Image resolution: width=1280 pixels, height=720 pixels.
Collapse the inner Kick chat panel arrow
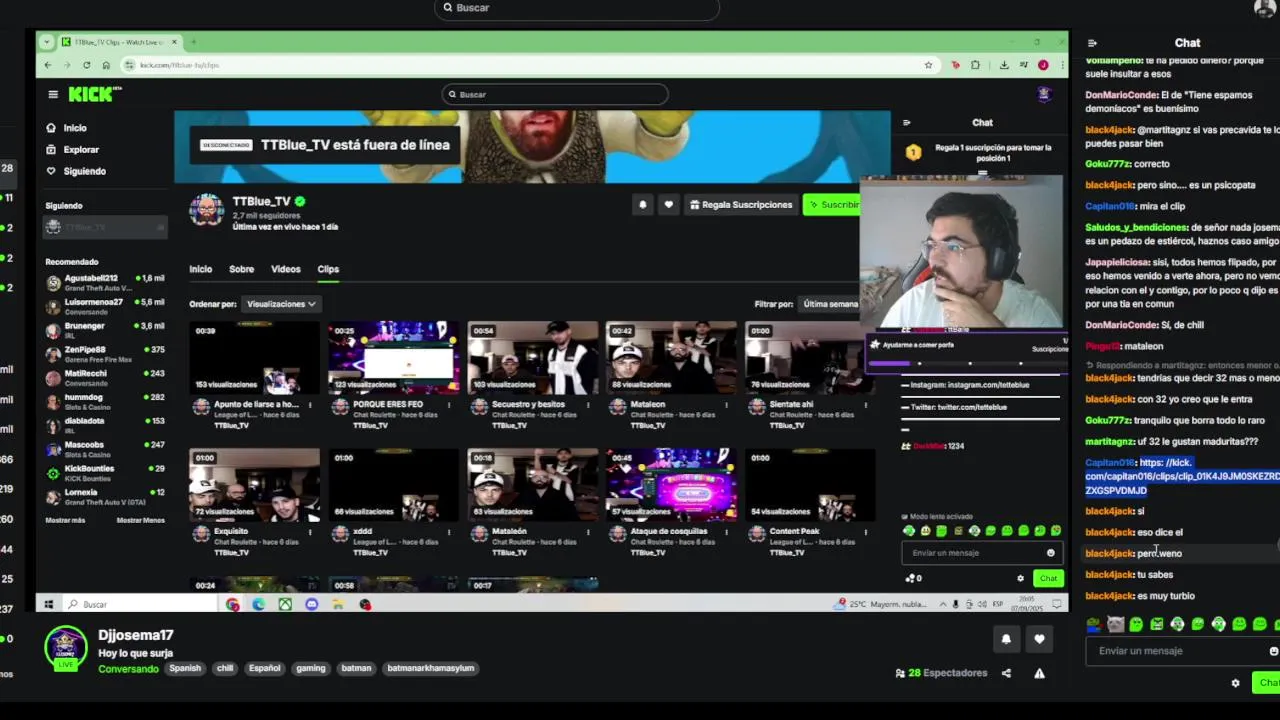(x=907, y=123)
